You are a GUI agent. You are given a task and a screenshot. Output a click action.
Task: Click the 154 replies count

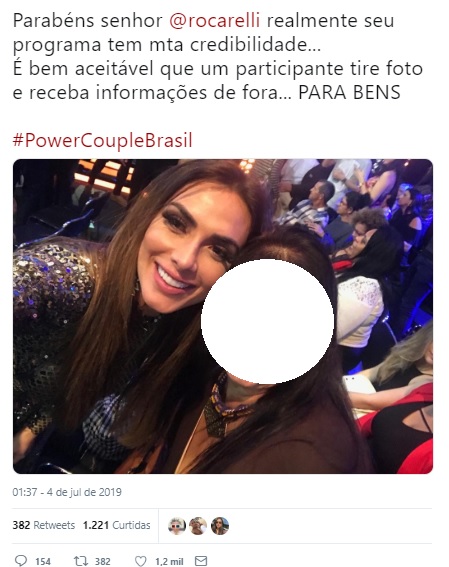(x=43, y=562)
